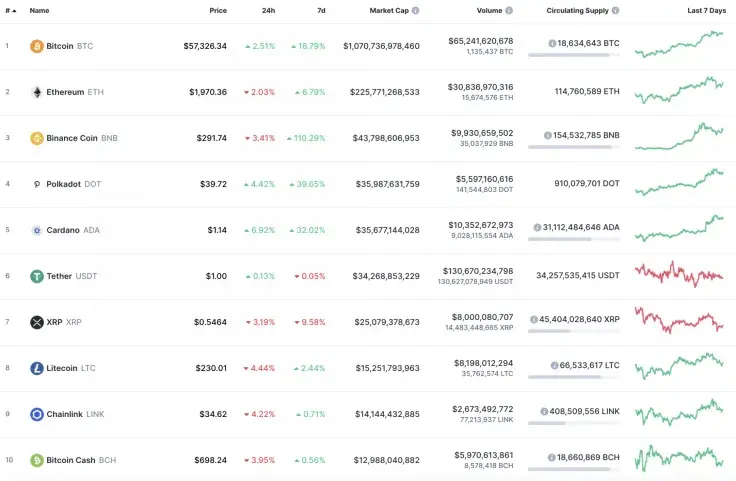
Task: Click the XRP logo icon
Action: [37, 322]
